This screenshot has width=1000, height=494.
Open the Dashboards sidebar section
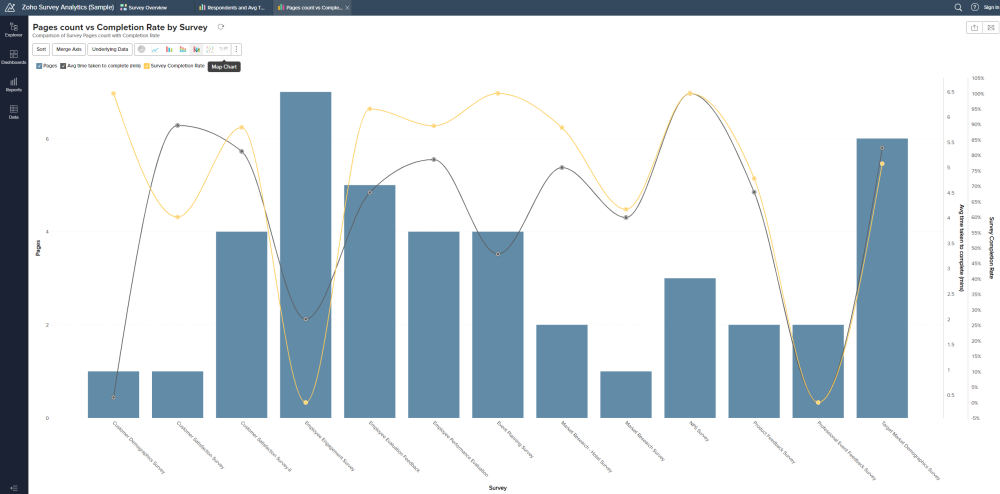(14, 57)
